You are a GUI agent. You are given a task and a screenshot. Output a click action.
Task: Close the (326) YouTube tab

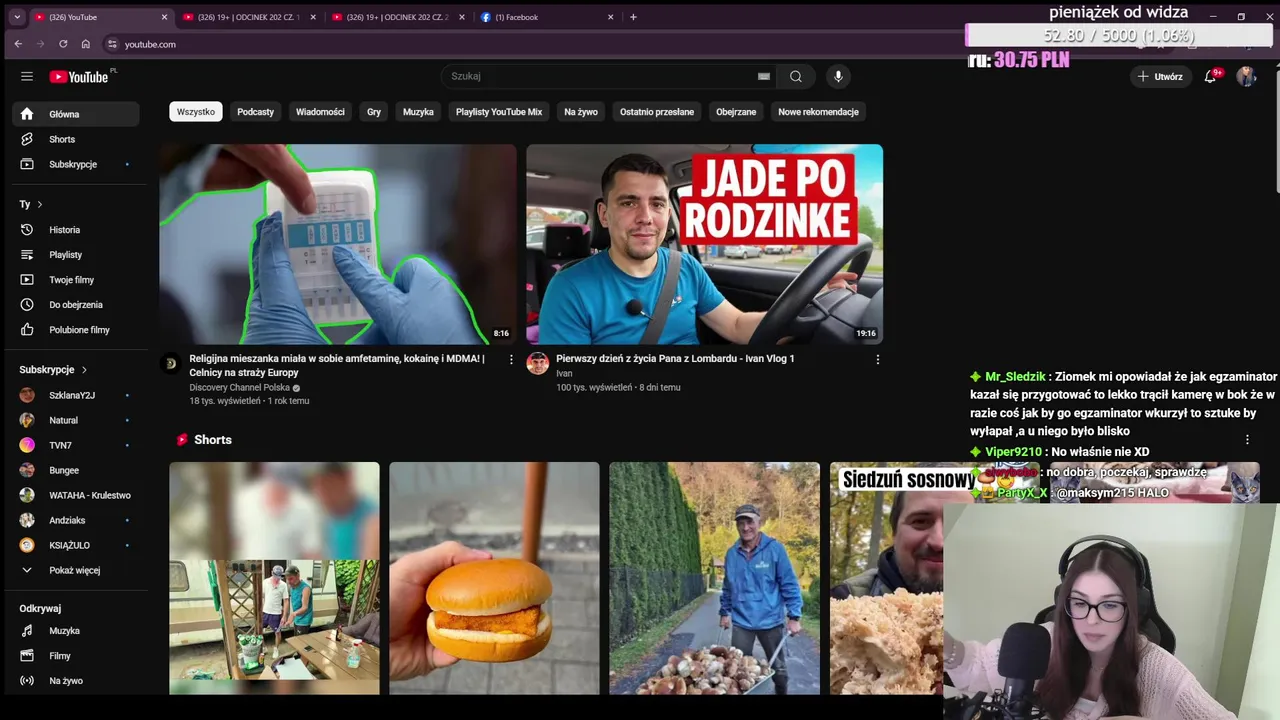164,17
